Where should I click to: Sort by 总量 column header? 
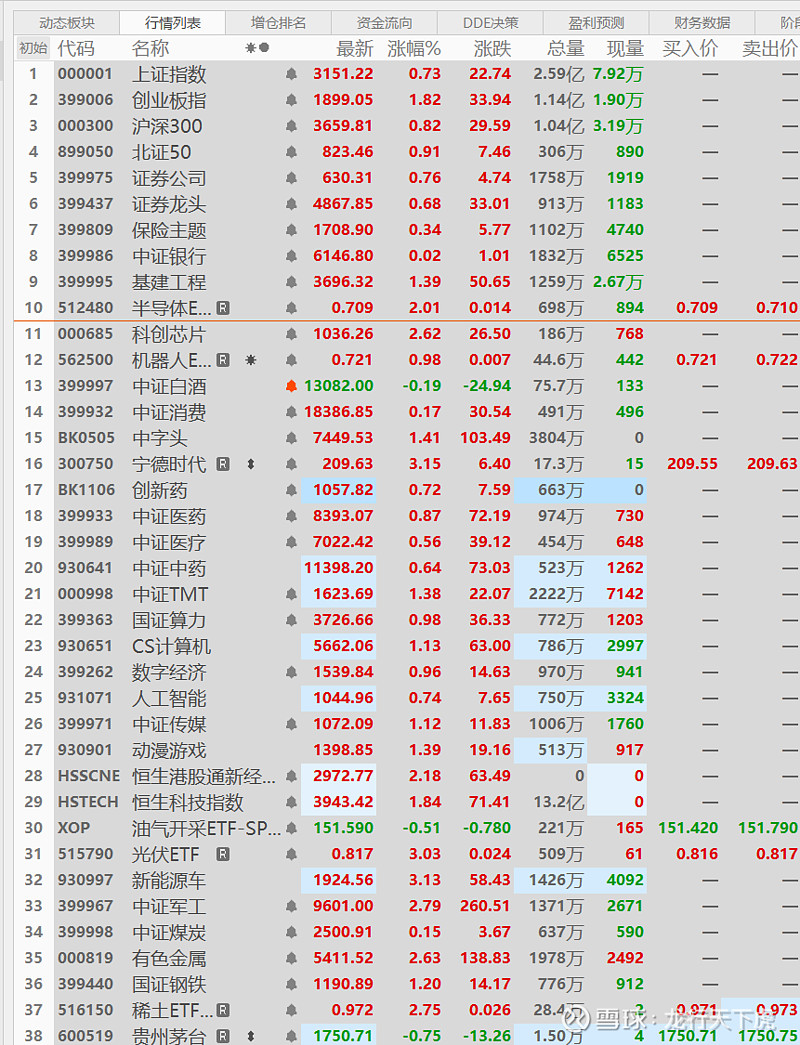tap(566, 48)
